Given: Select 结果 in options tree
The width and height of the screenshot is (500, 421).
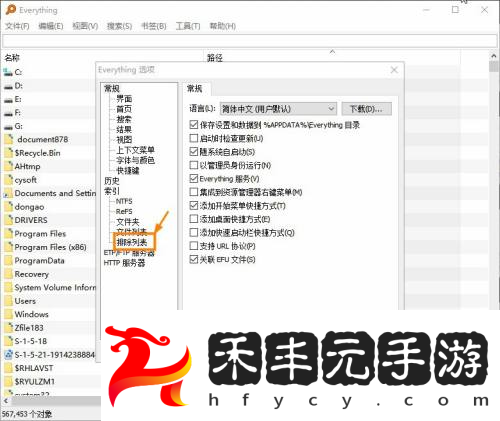Looking at the screenshot, I should click(x=124, y=130).
